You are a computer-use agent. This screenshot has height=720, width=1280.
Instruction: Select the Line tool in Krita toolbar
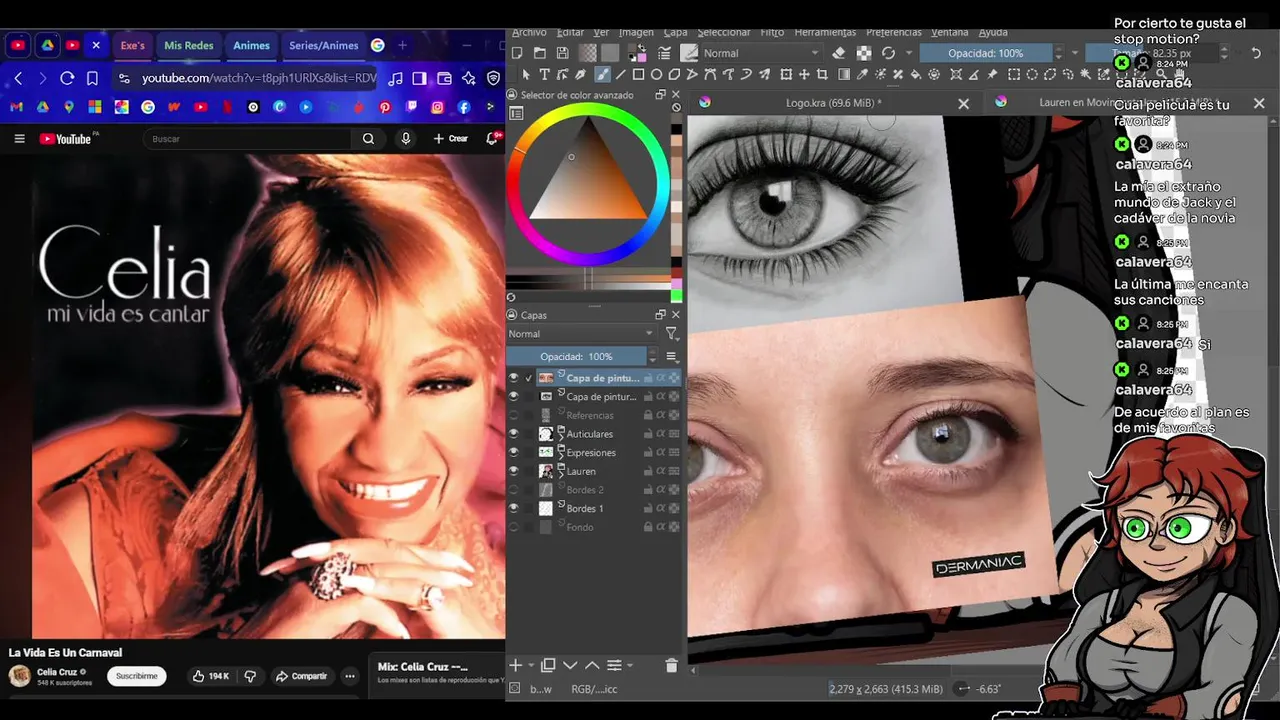click(620, 74)
